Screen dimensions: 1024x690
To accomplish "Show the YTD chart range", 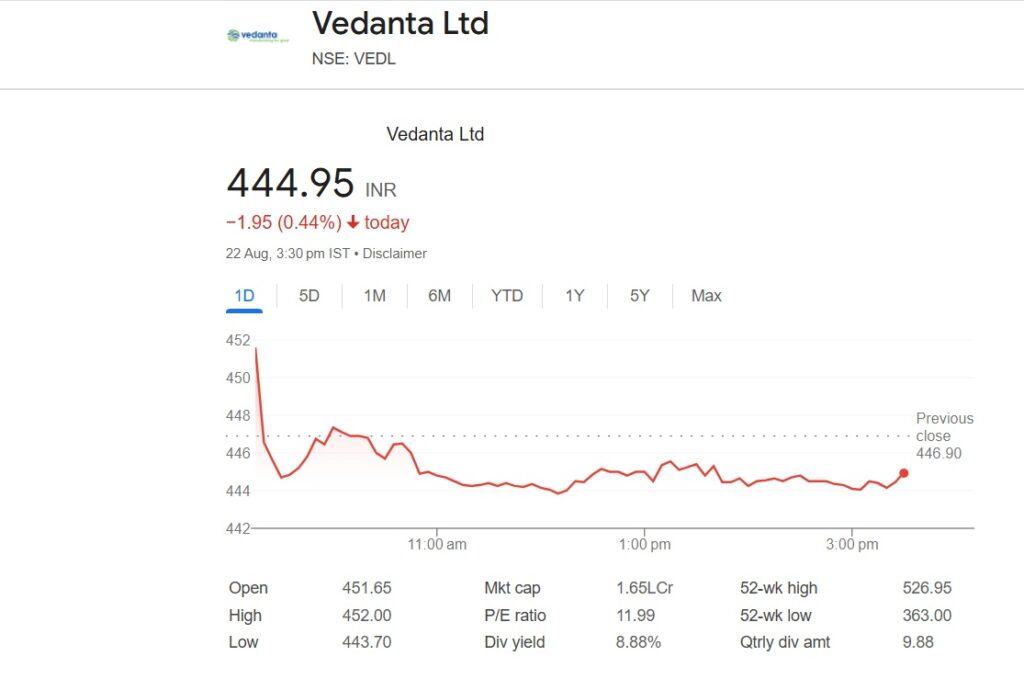I will point(507,296).
